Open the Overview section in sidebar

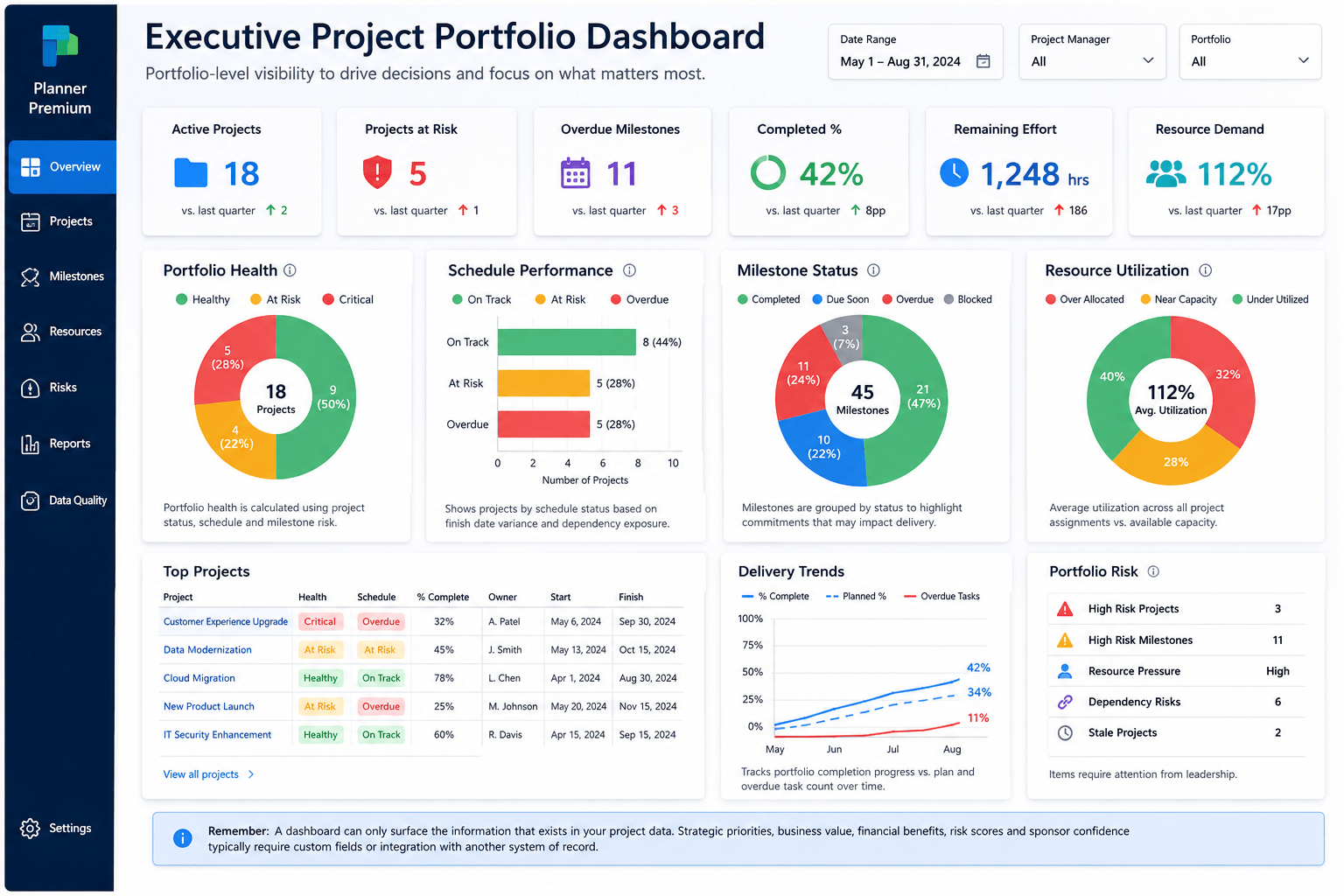click(x=62, y=167)
